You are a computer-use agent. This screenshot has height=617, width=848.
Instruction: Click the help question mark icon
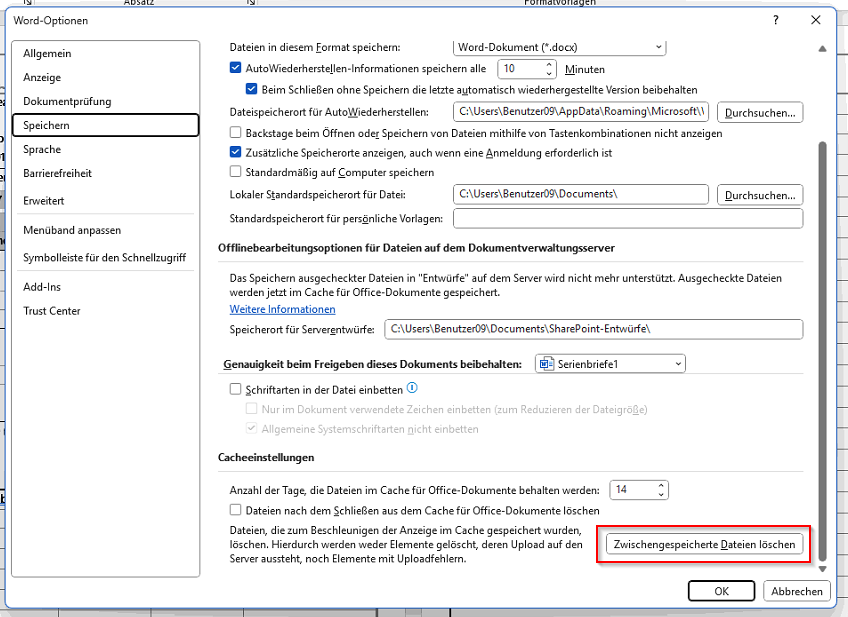click(x=776, y=20)
